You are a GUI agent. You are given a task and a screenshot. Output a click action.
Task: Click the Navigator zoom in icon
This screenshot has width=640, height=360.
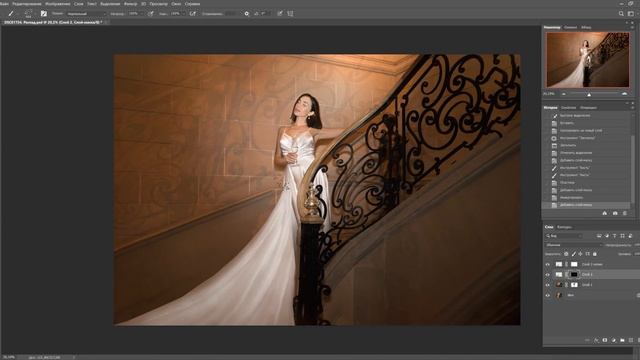[624, 94]
